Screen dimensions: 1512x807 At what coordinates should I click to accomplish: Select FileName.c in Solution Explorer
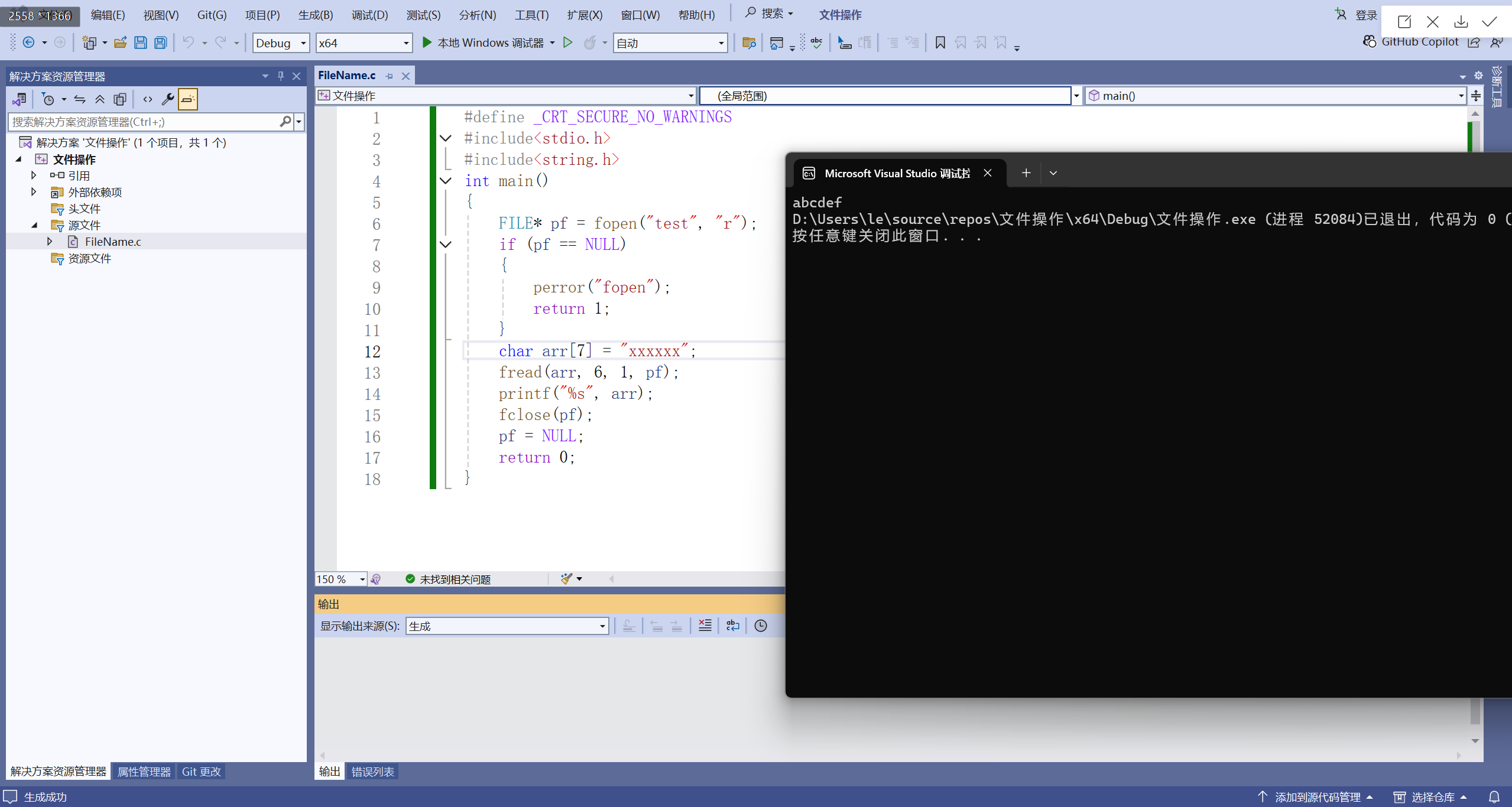112,242
